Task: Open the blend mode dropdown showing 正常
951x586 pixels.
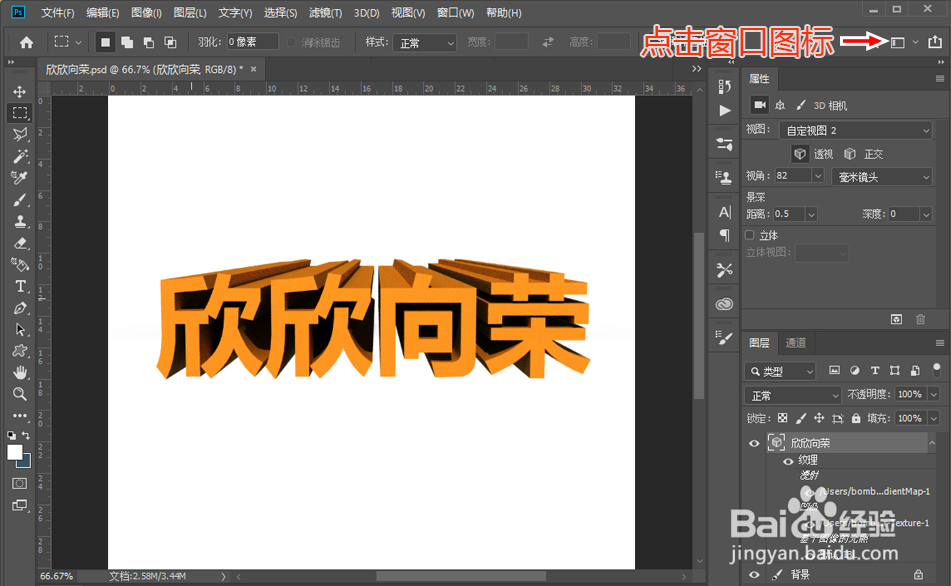Action: coord(791,394)
